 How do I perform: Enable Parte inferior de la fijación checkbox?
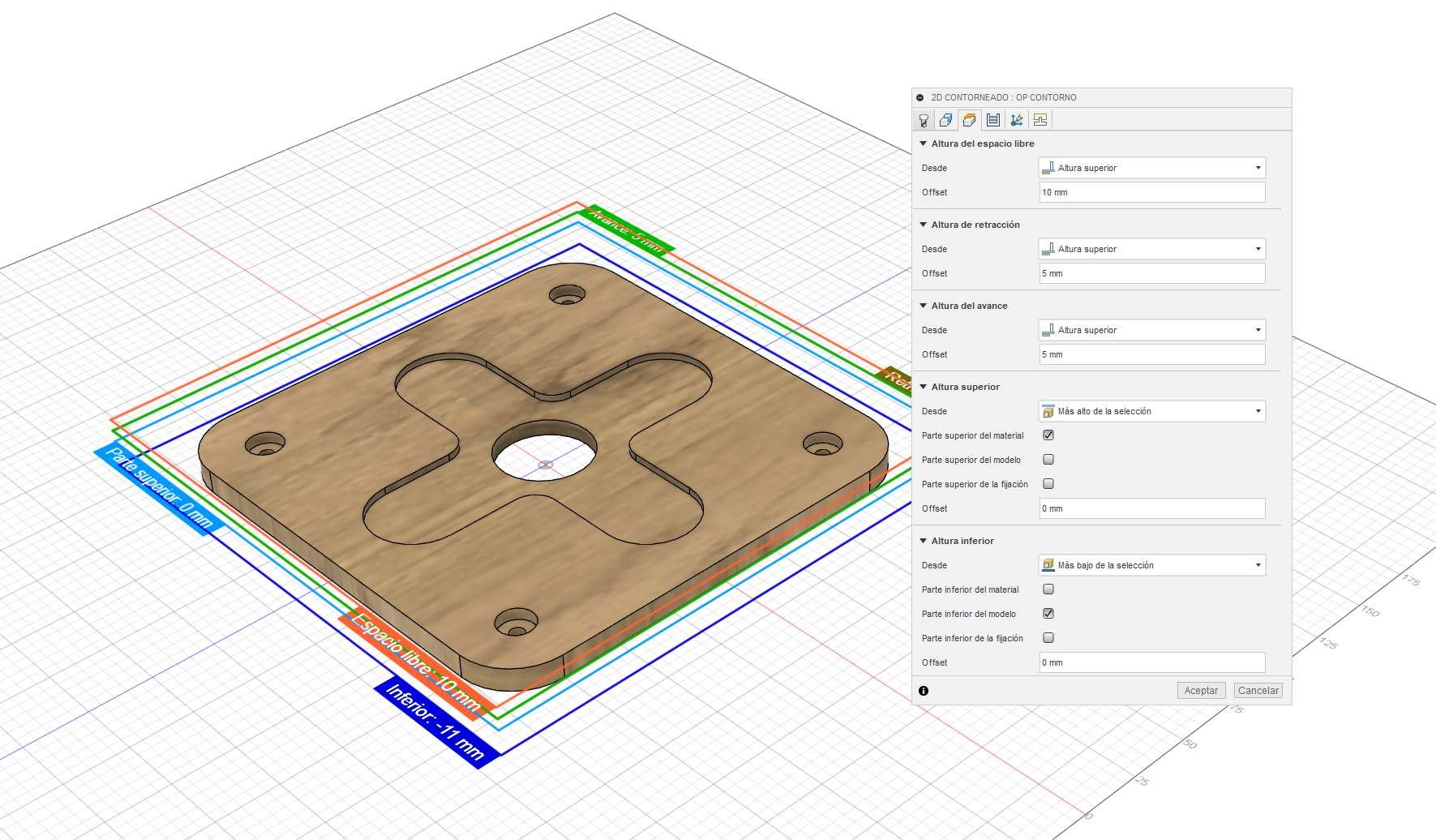pos(1048,638)
